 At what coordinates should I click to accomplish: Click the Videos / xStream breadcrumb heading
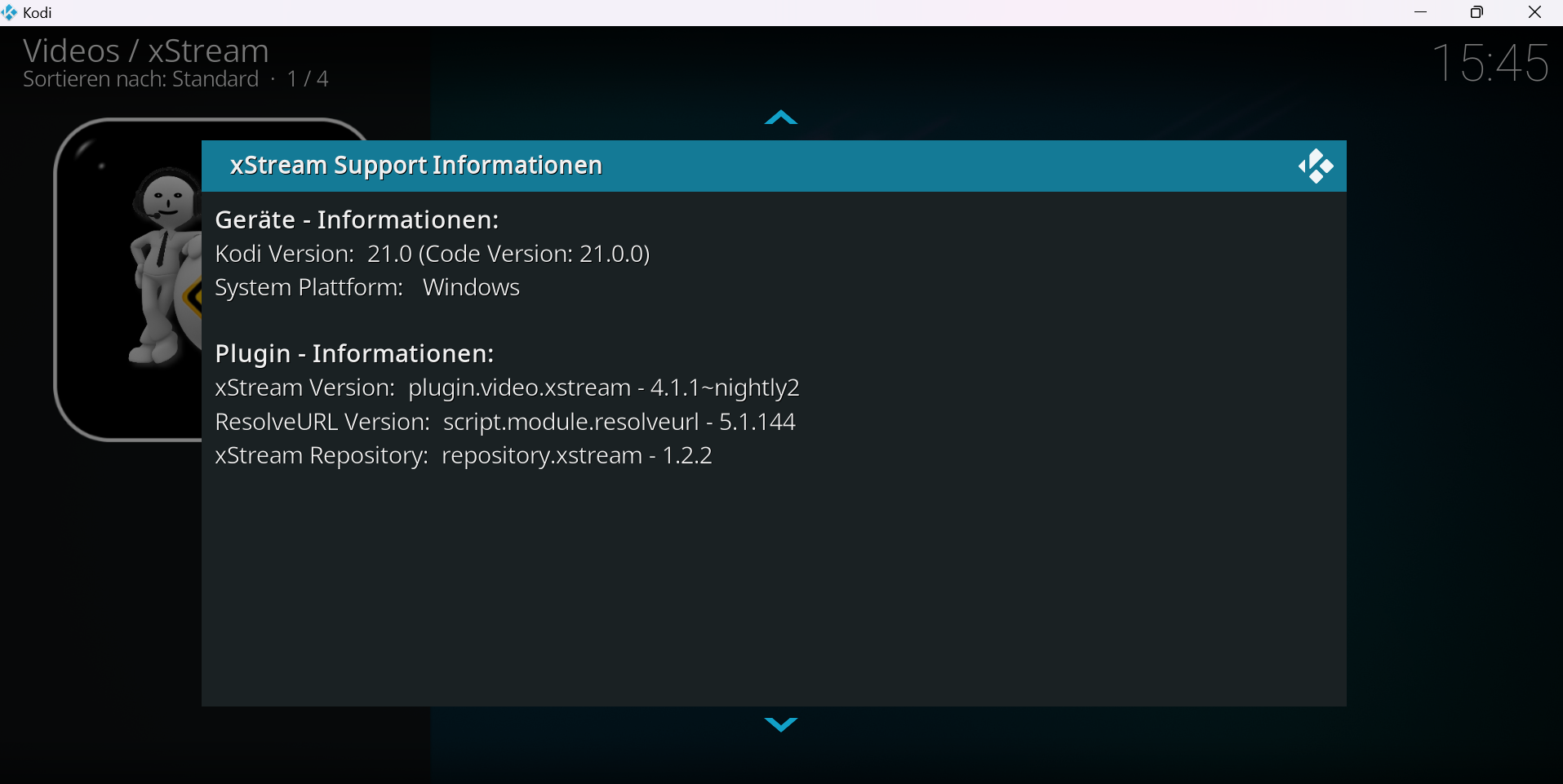point(145,51)
